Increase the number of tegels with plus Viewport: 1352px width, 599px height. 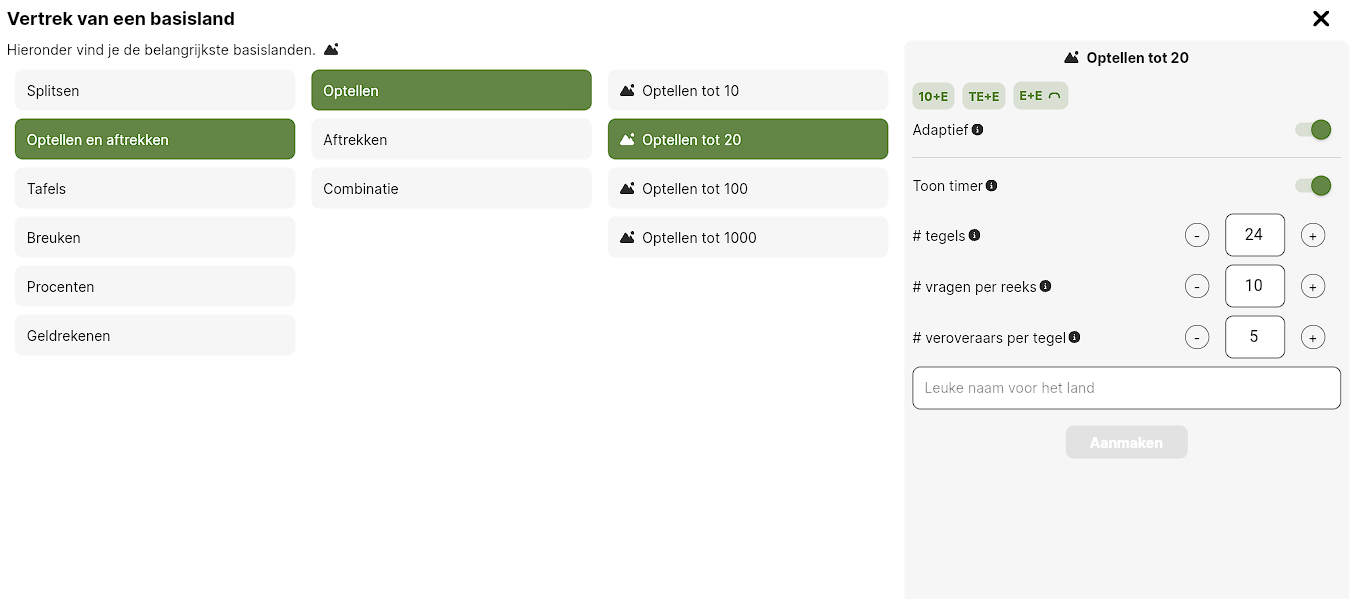[1313, 236]
